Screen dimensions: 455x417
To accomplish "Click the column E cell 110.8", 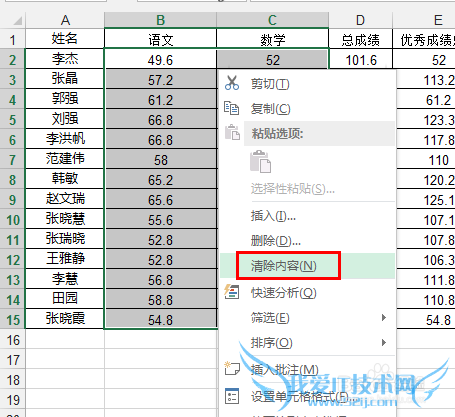I will pos(426,300).
